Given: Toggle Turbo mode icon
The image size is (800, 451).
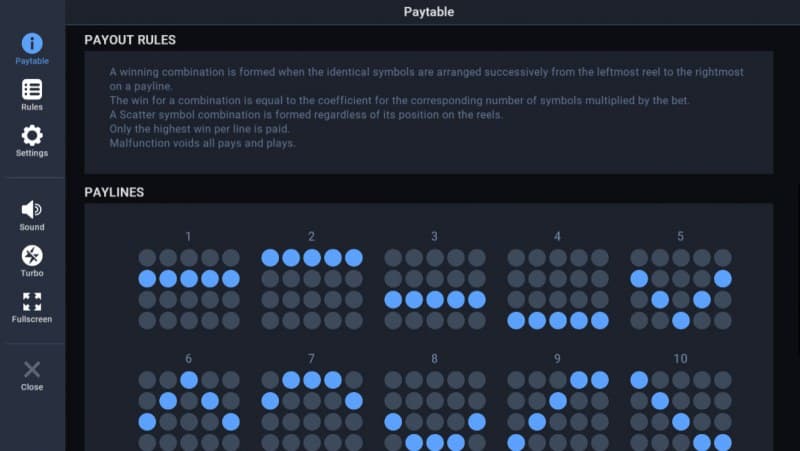Looking at the screenshot, I should point(32,255).
